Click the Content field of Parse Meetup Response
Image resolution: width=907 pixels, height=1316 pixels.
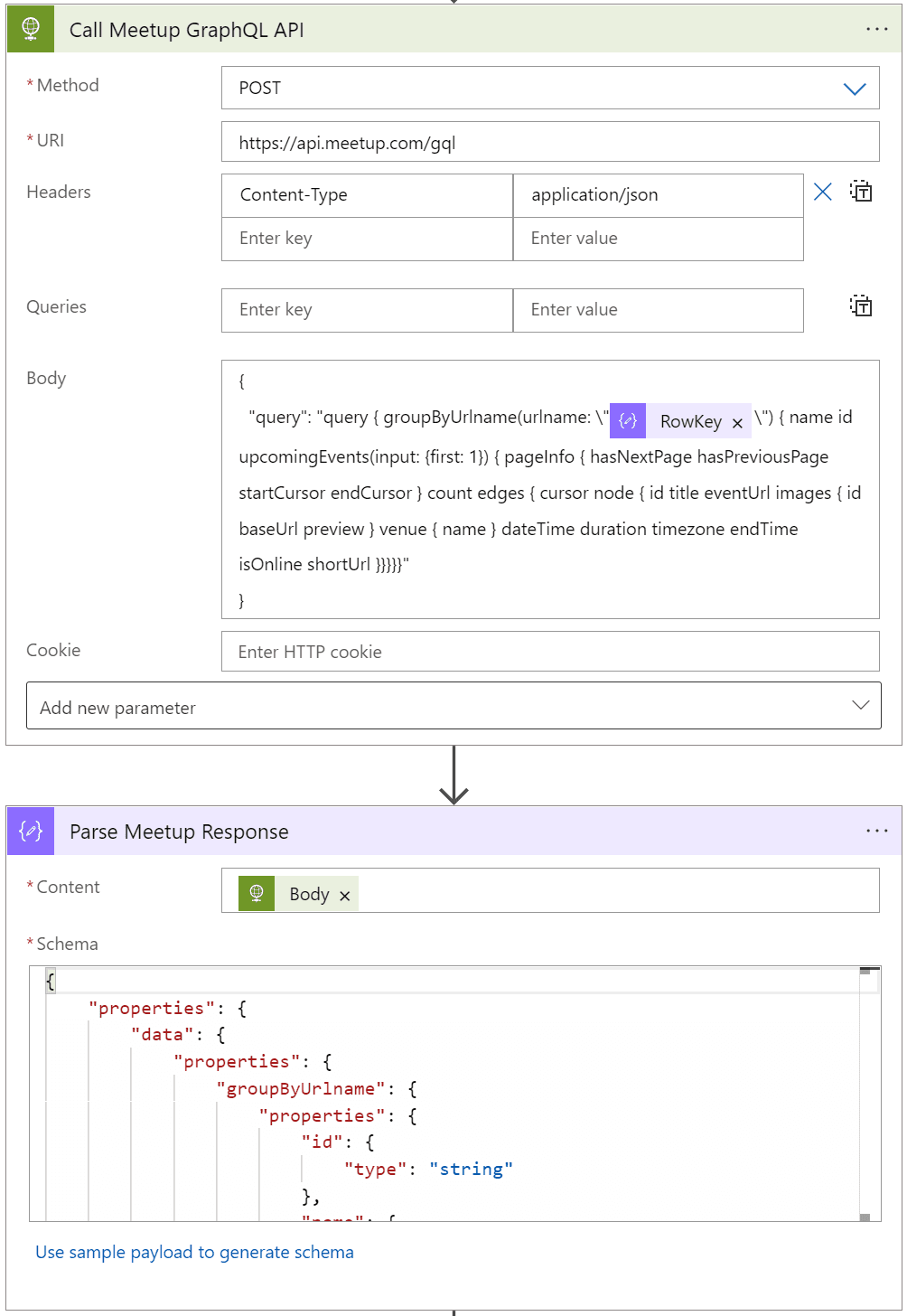click(x=550, y=890)
